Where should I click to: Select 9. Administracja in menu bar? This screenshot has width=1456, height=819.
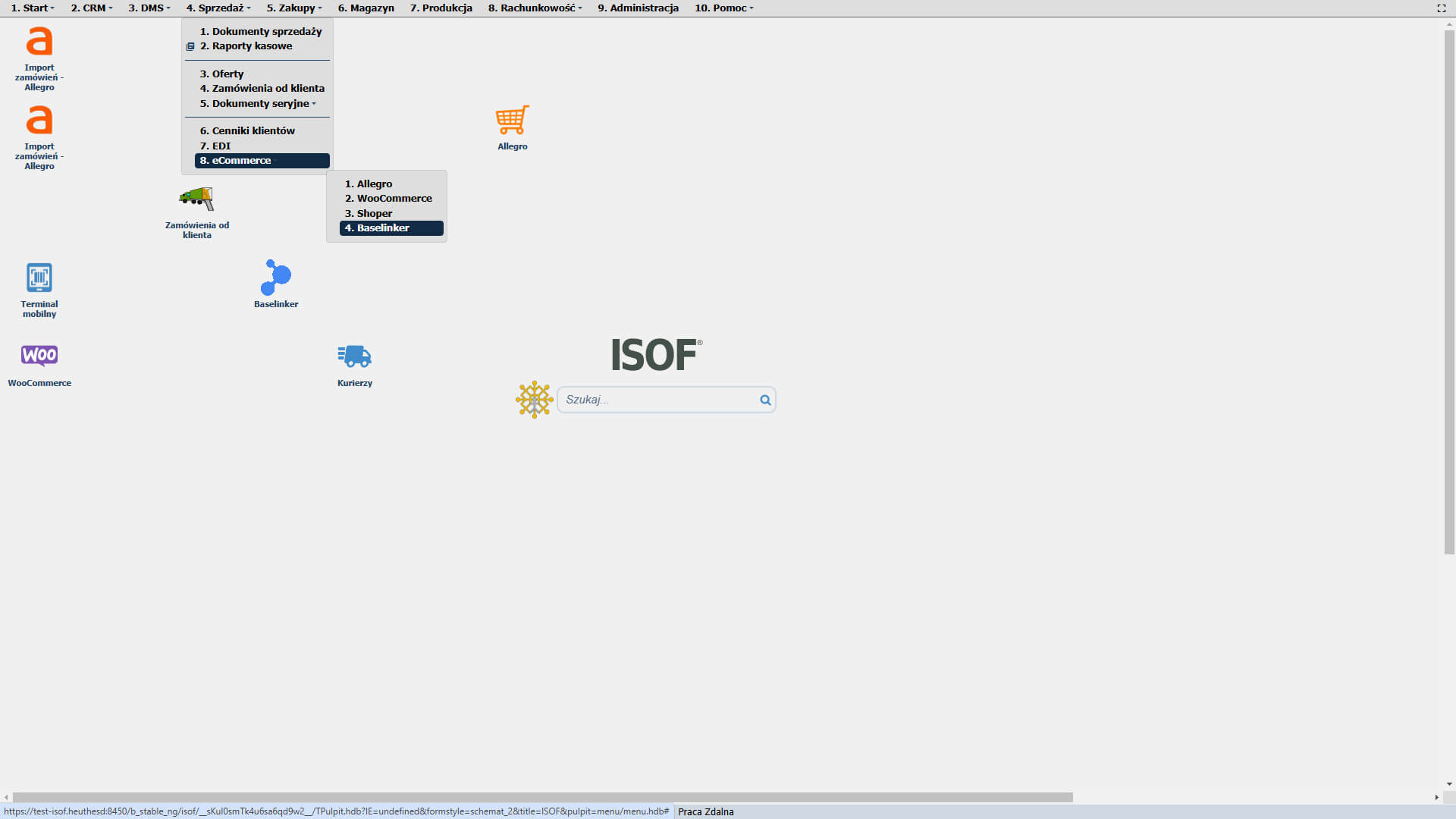(x=638, y=8)
